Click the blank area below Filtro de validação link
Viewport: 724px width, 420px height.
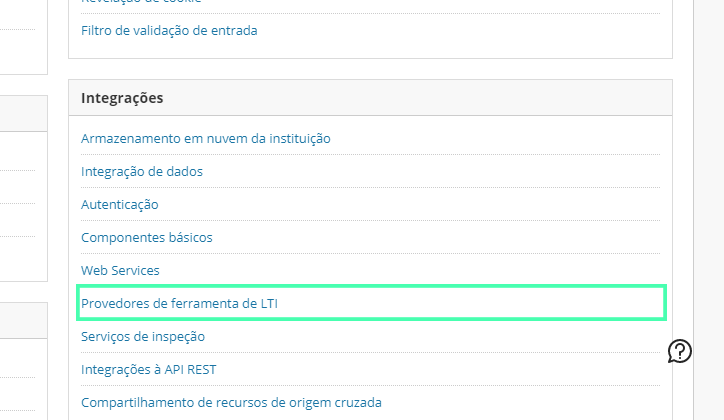[370, 49]
